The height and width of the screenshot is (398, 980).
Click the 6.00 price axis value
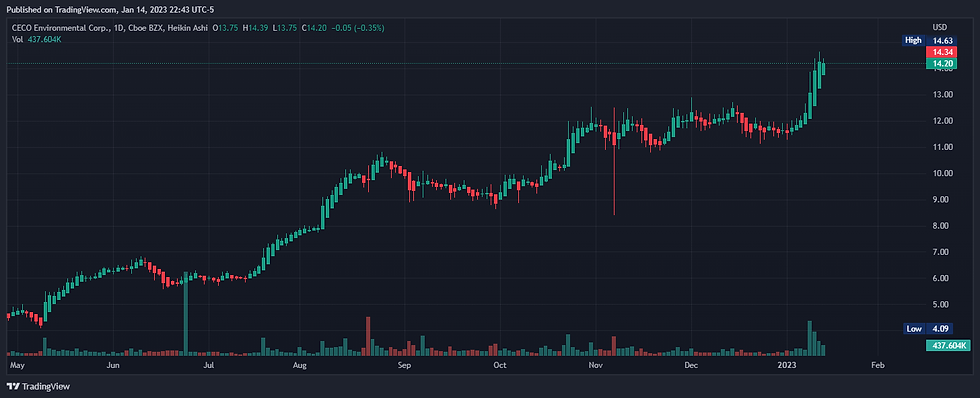(x=942, y=278)
